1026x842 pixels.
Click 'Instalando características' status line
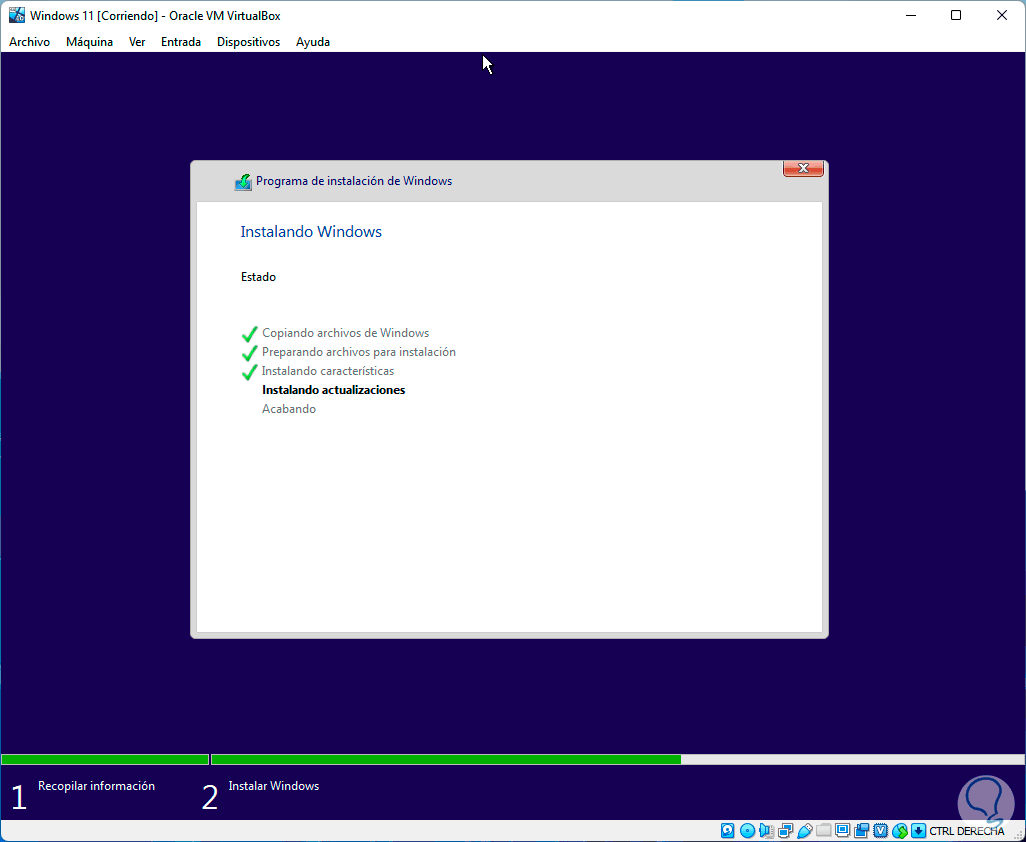(x=328, y=371)
